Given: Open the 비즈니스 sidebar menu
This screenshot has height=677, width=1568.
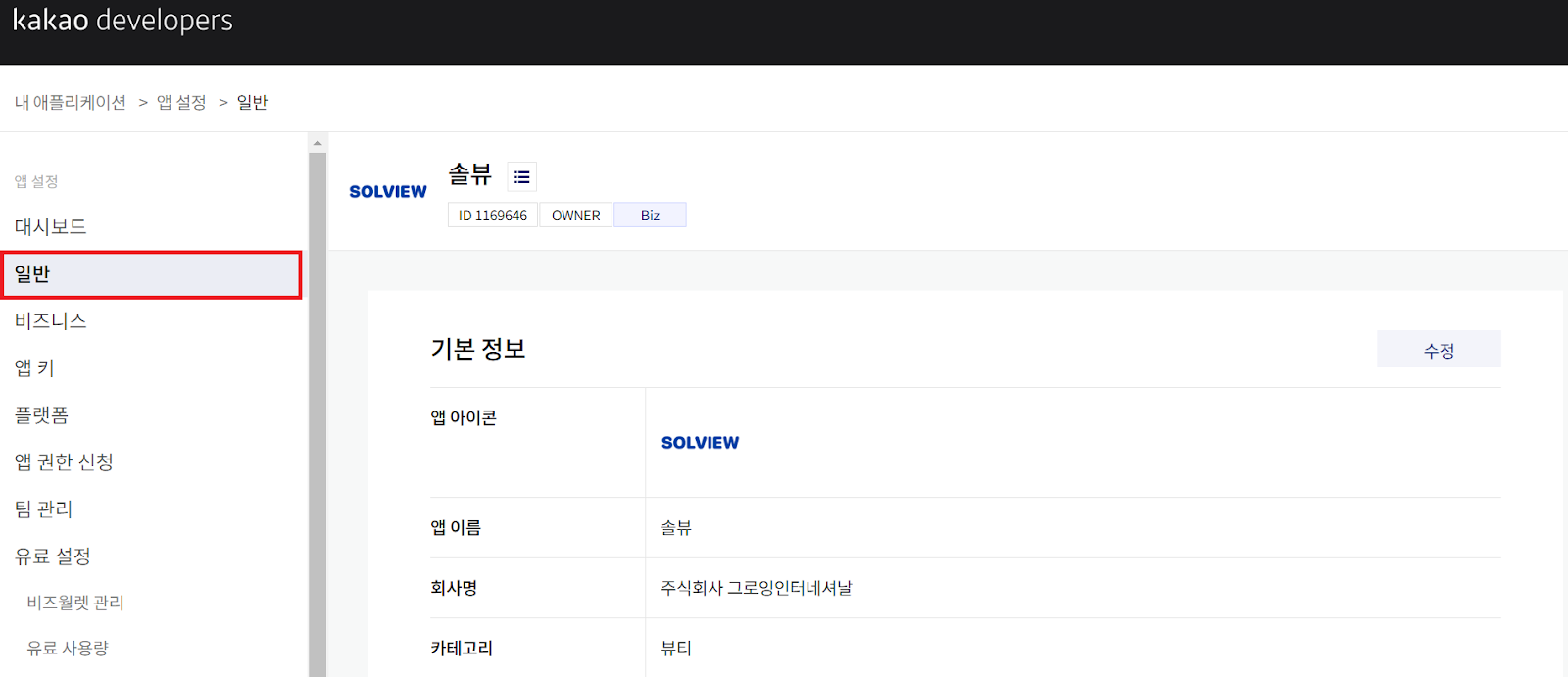Looking at the screenshot, I should 51,321.
